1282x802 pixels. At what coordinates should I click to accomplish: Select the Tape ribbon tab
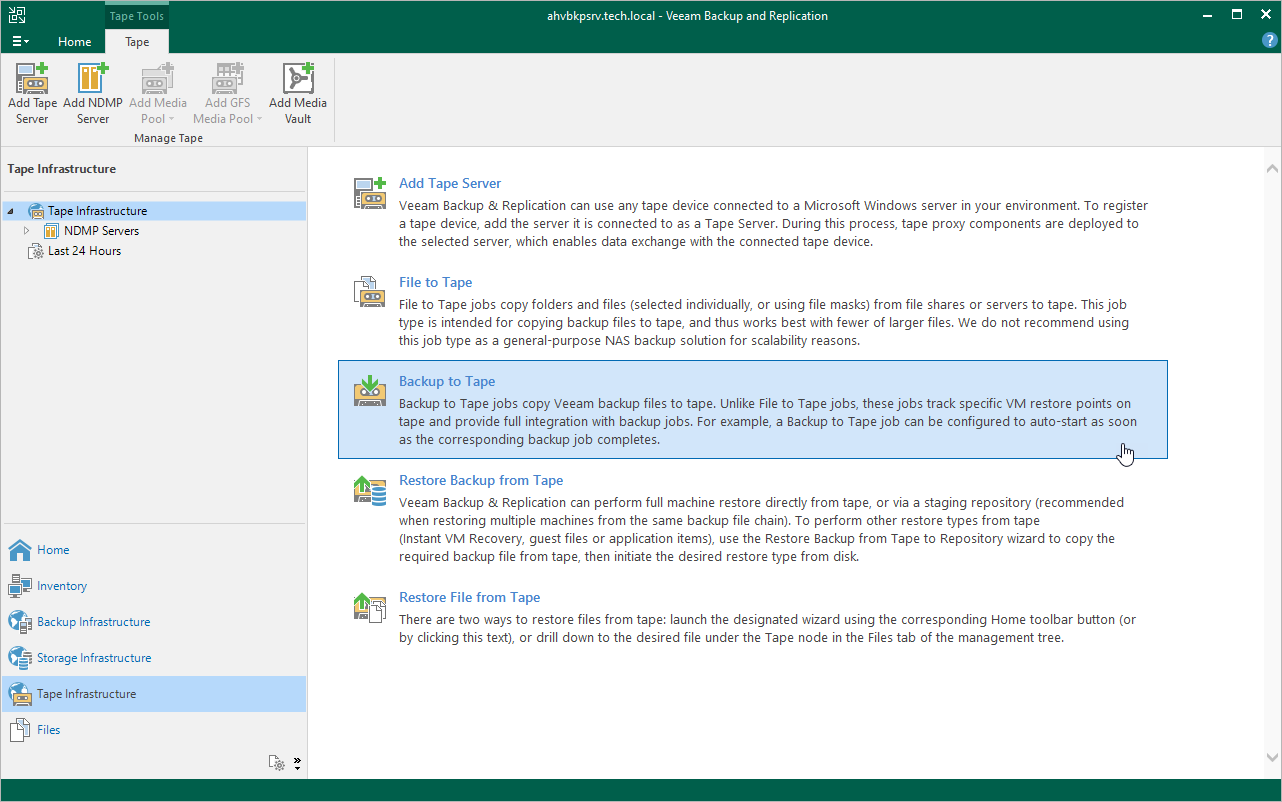pyautogui.click(x=137, y=42)
